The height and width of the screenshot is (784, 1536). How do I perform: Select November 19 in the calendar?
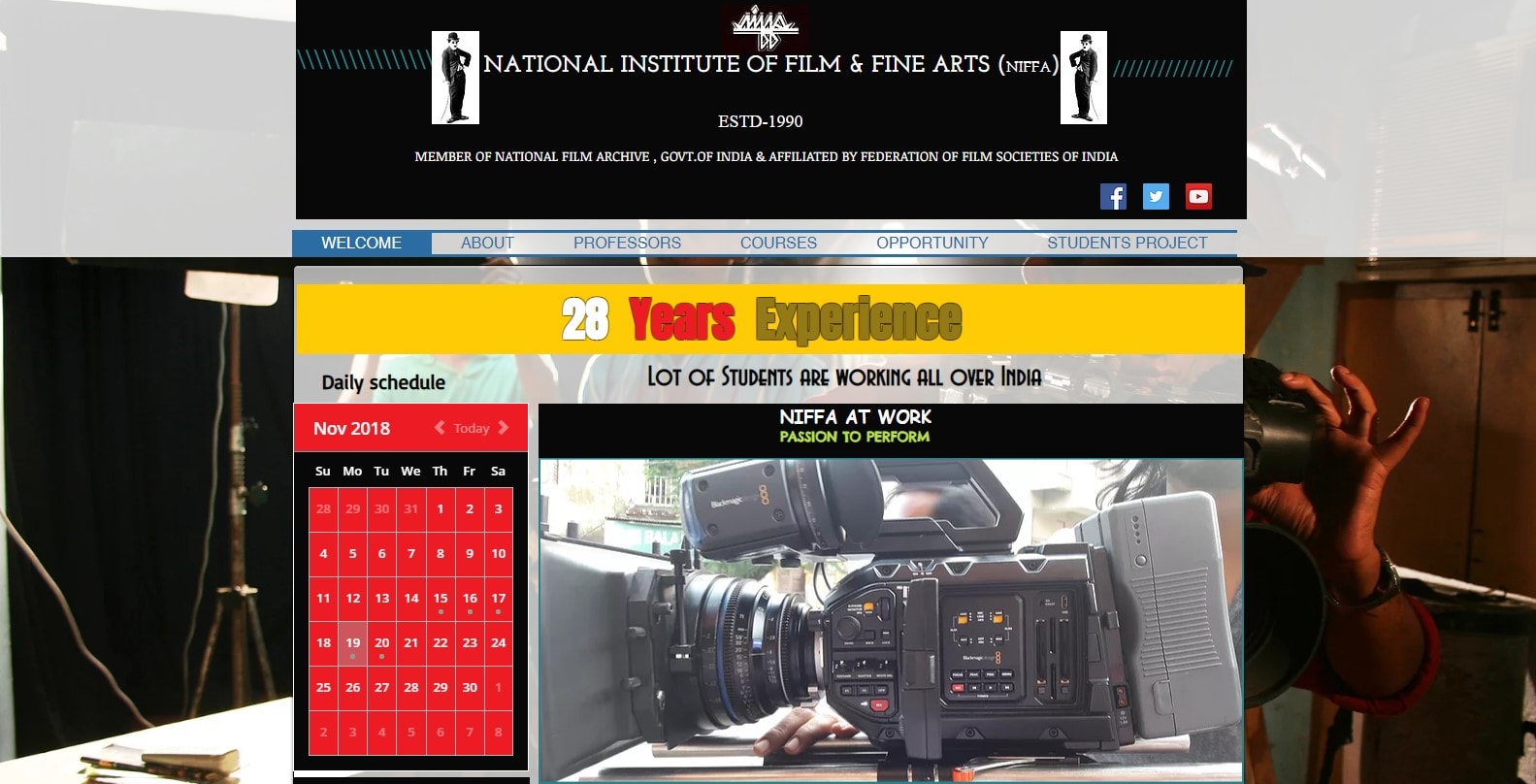point(352,643)
